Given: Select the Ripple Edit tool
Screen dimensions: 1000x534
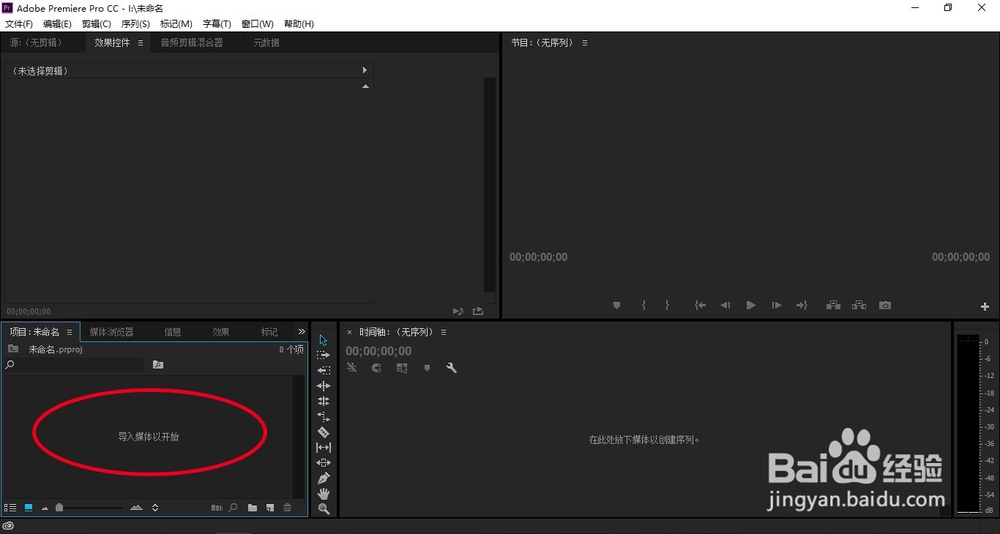Looking at the screenshot, I should (323, 386).
